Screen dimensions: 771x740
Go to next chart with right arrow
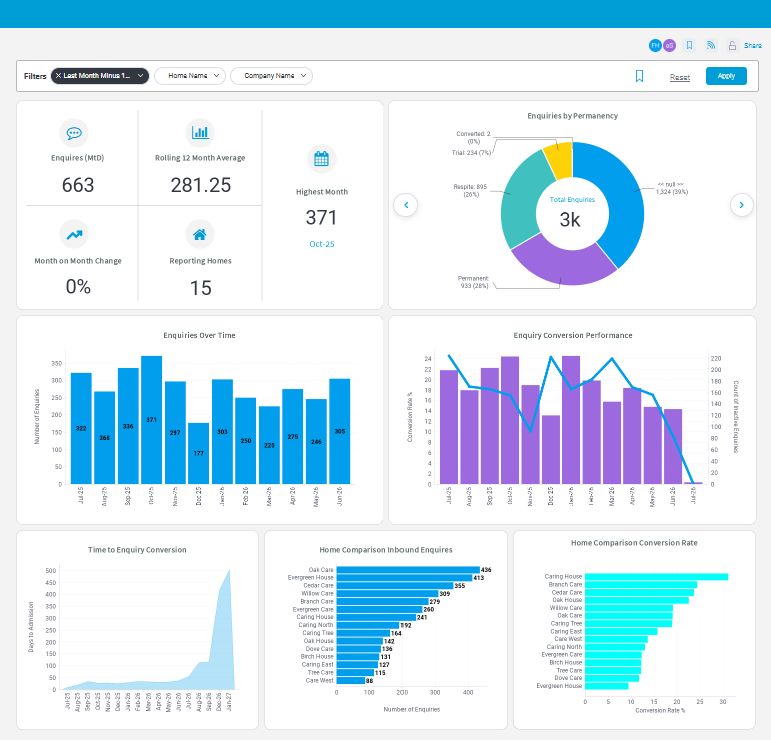coord(741,205)
